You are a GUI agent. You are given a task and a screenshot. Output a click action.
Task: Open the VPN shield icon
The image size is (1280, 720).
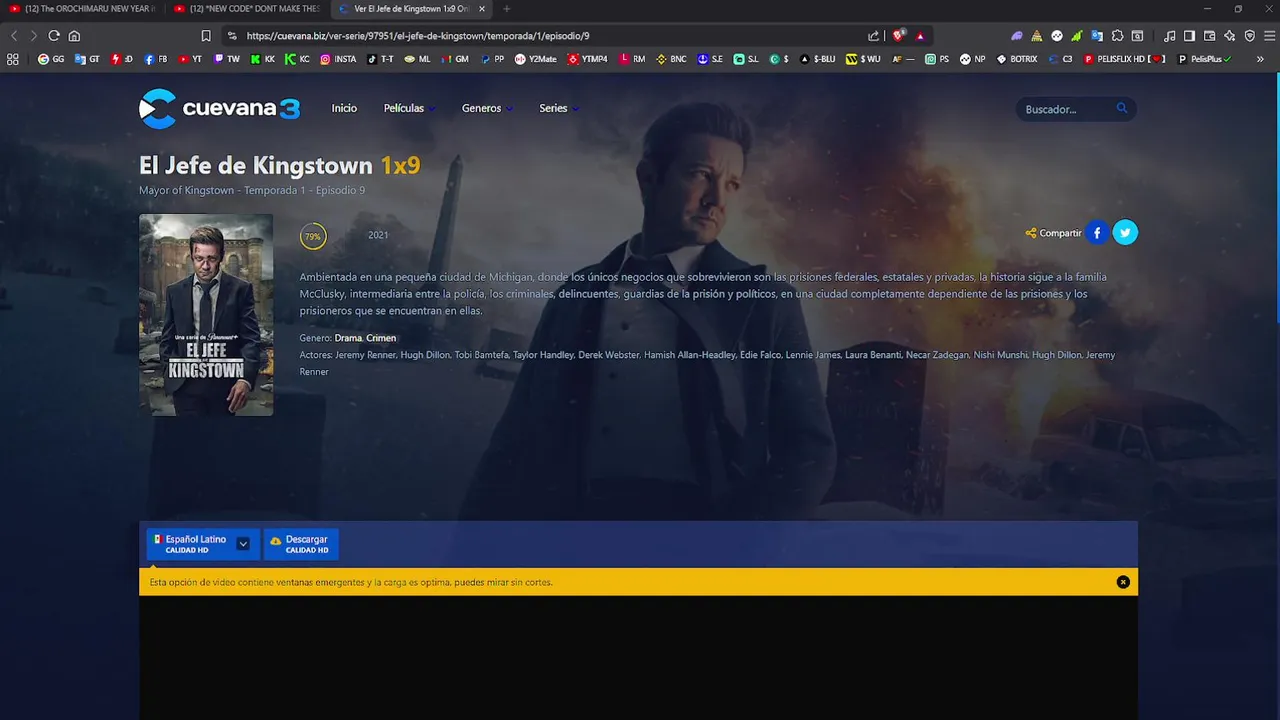(1249, 35)
